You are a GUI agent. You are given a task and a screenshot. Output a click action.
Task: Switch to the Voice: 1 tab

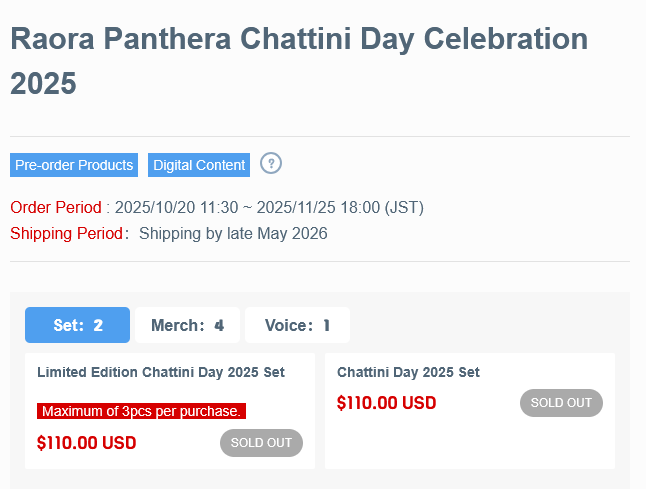297,325
